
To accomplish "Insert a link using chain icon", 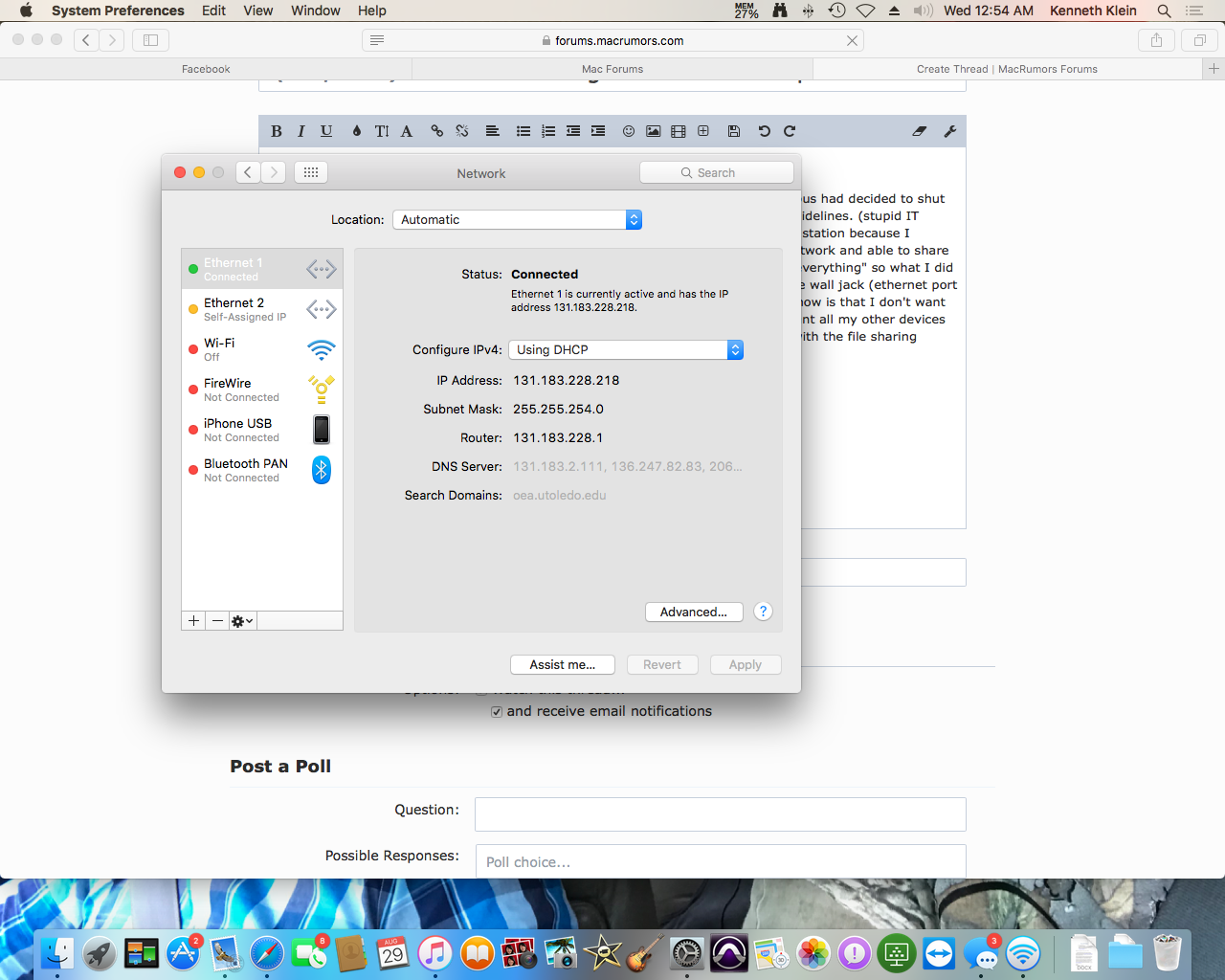I will click(x=437, y=131).
